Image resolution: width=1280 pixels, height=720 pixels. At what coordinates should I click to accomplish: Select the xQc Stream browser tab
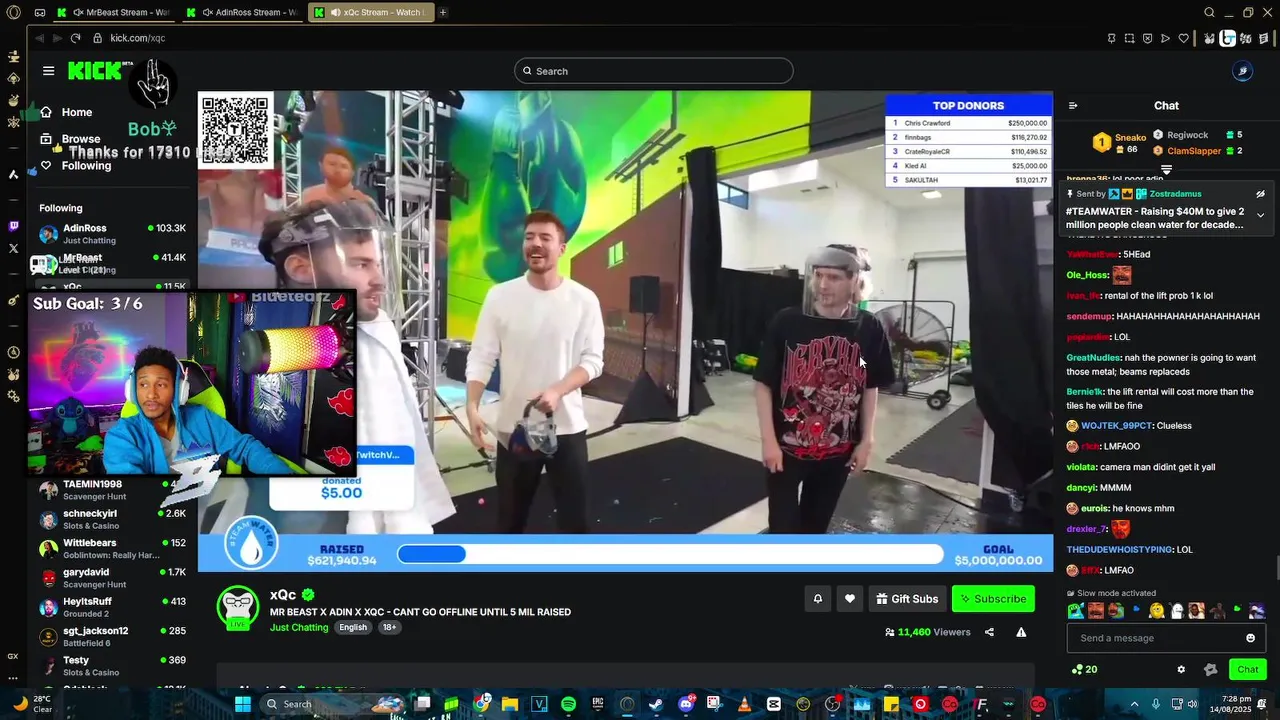tap(370, 12)
